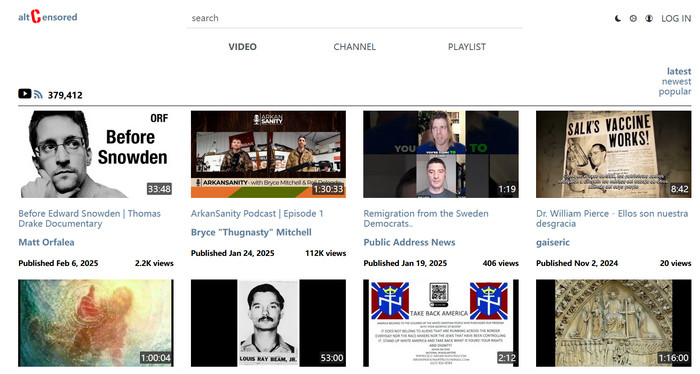Open the Louis Ray Beam Jr. thumbnail

[268, 323]
